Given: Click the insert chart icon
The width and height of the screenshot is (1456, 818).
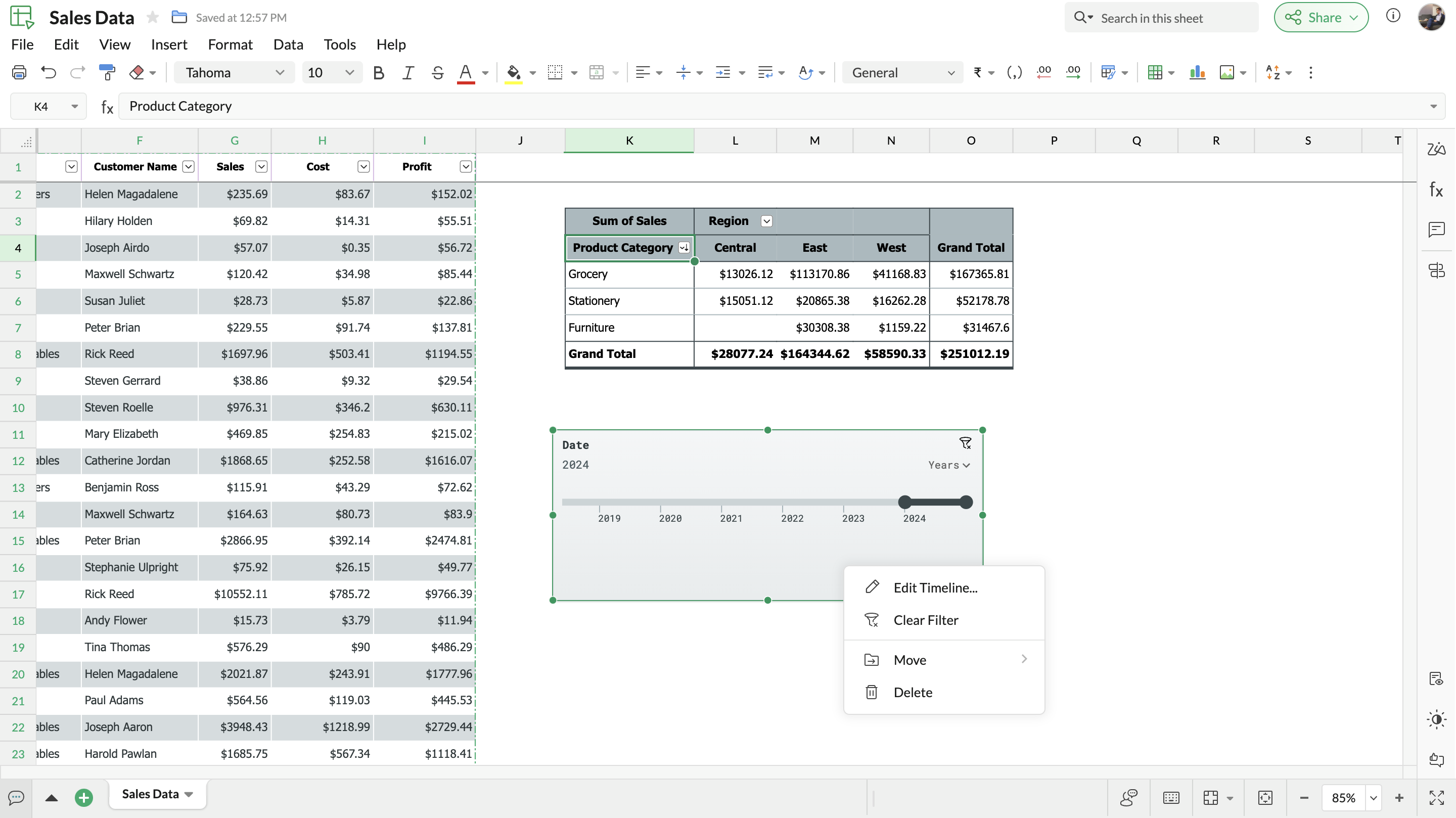Looking at the screenshot, I should 1197,72.
